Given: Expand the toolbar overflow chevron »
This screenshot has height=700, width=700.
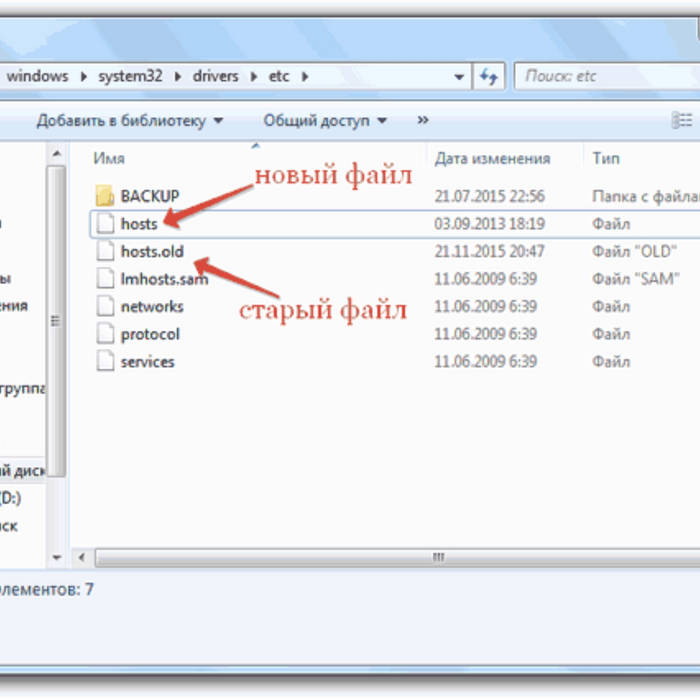Looking at the screenshot, I should click(423, 120).
